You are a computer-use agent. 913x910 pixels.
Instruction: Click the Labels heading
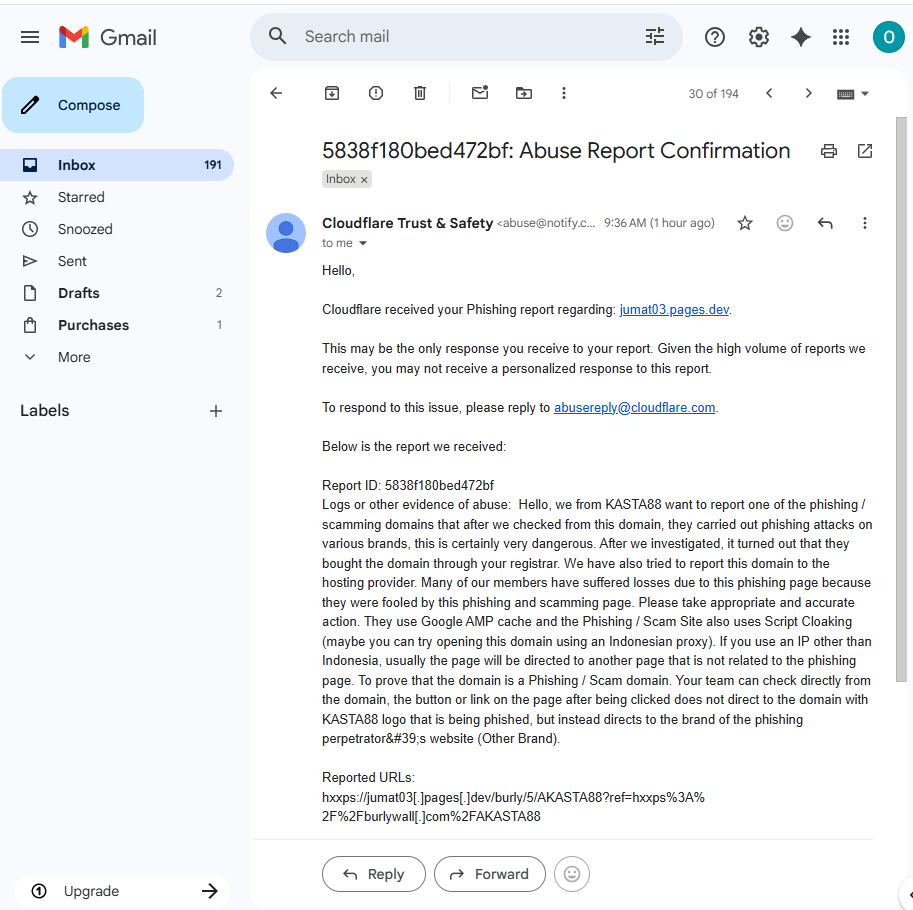[44, 410]
